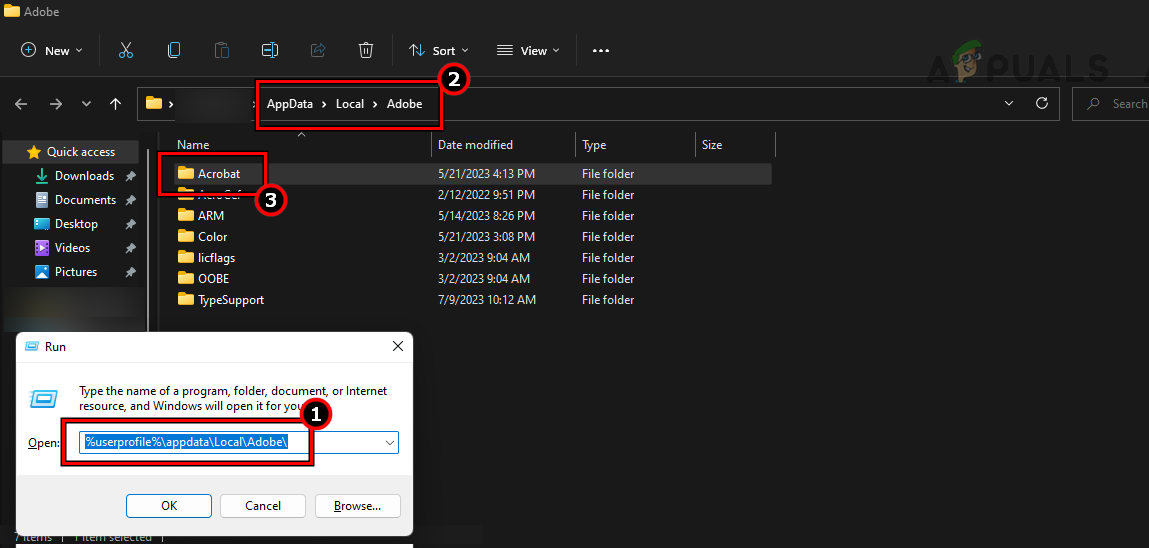Select the OOBE folder

click(214, 278)
